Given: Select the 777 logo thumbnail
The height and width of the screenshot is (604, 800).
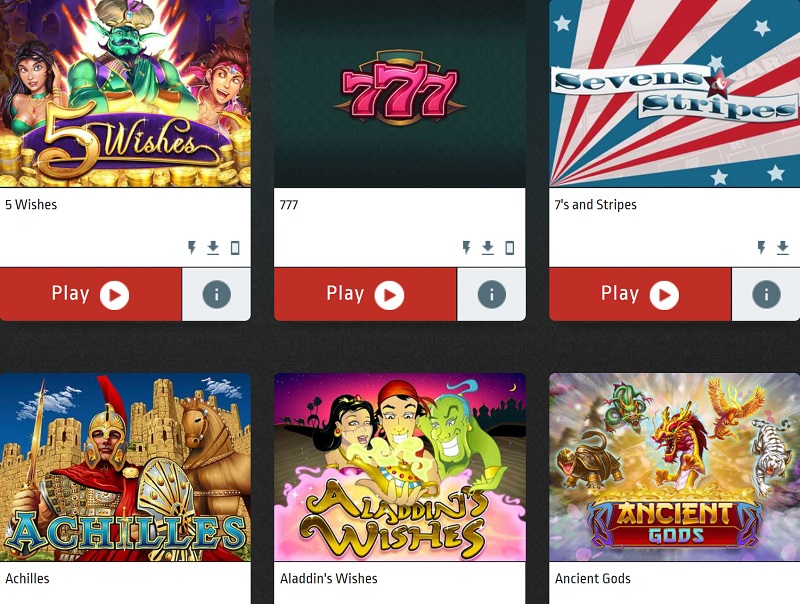Looking at the screenshot, I should click(x=400, y=93).
